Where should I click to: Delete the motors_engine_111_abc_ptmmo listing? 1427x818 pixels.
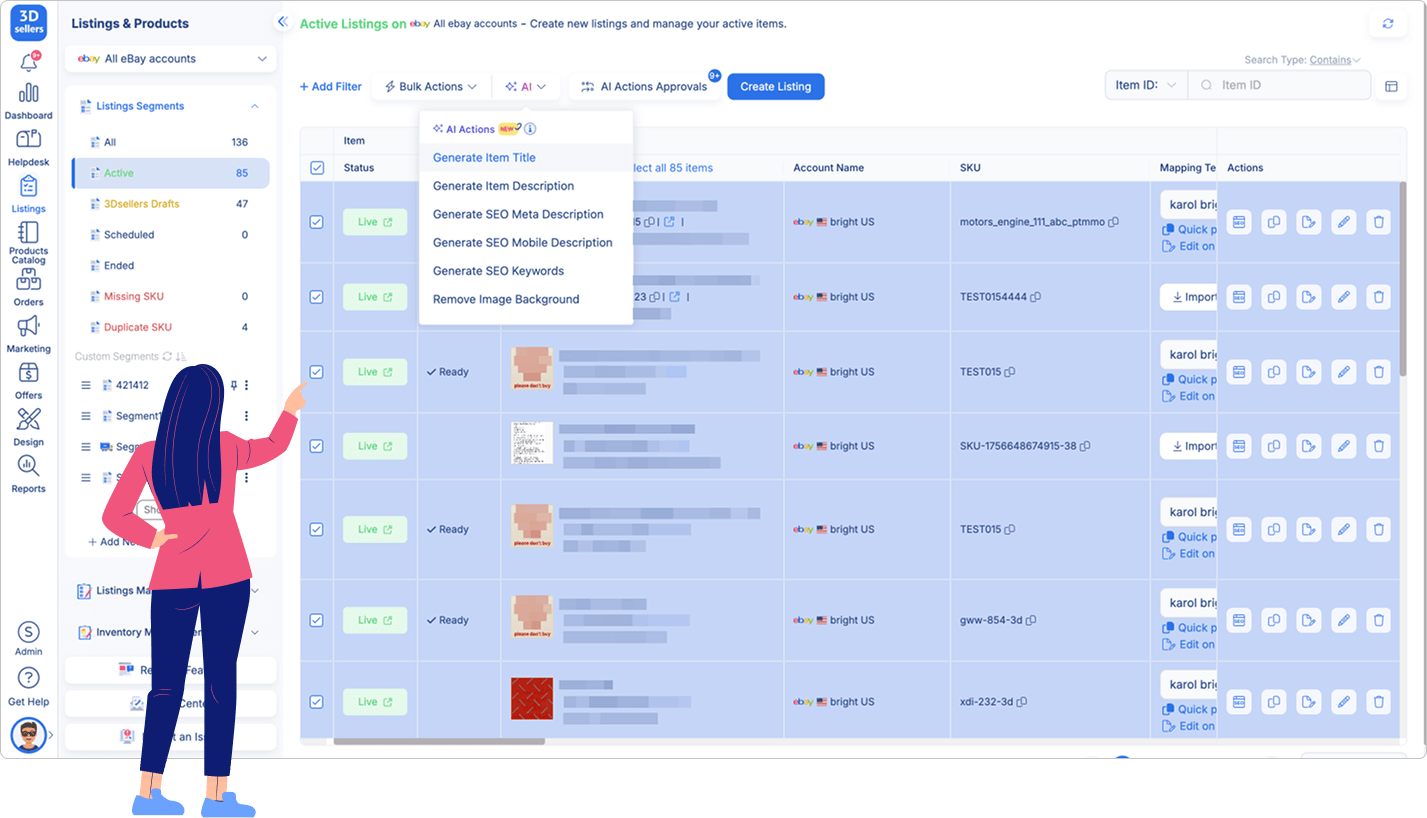pos(1379,221)
